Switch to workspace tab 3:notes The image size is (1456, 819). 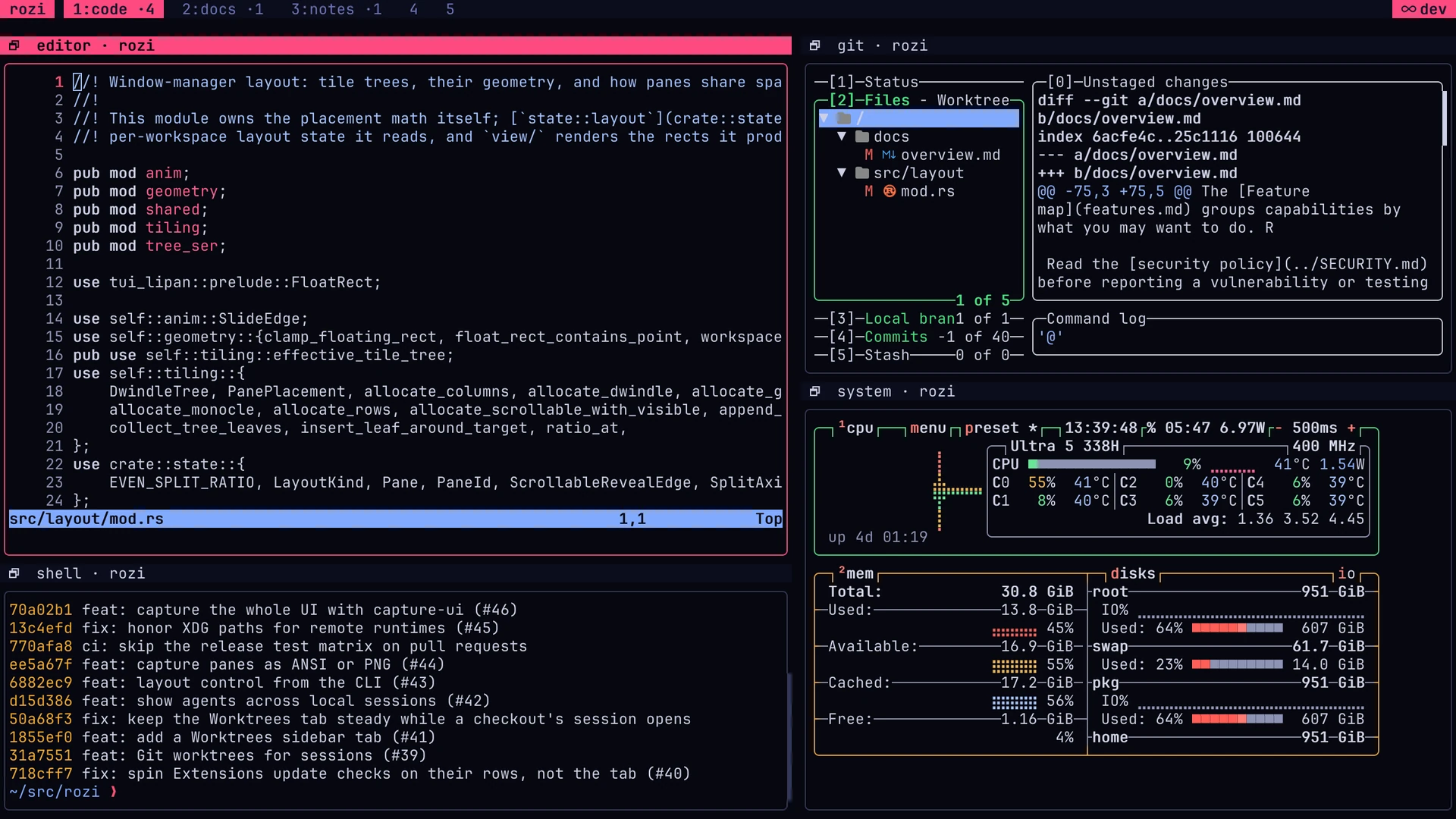[337, 9]
